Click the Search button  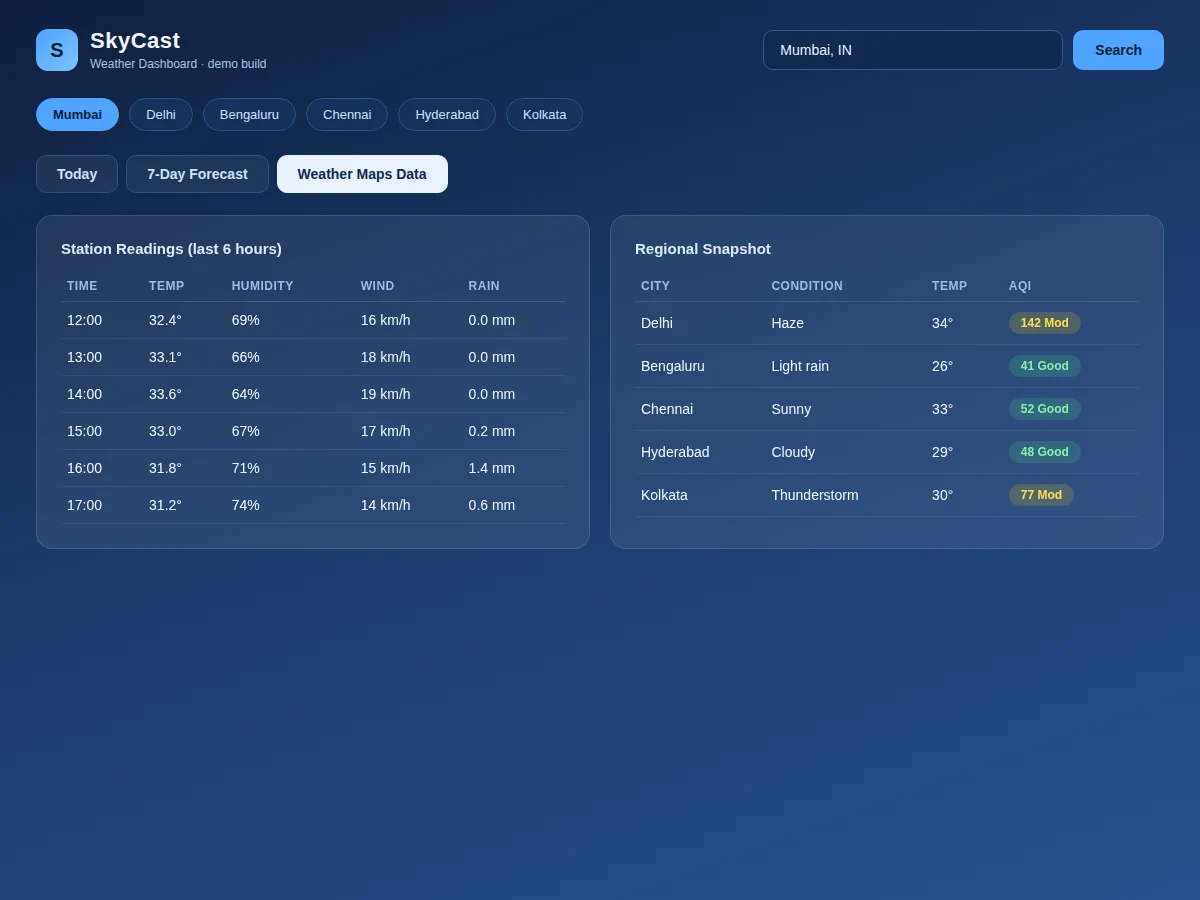(x=1118, y=50)
